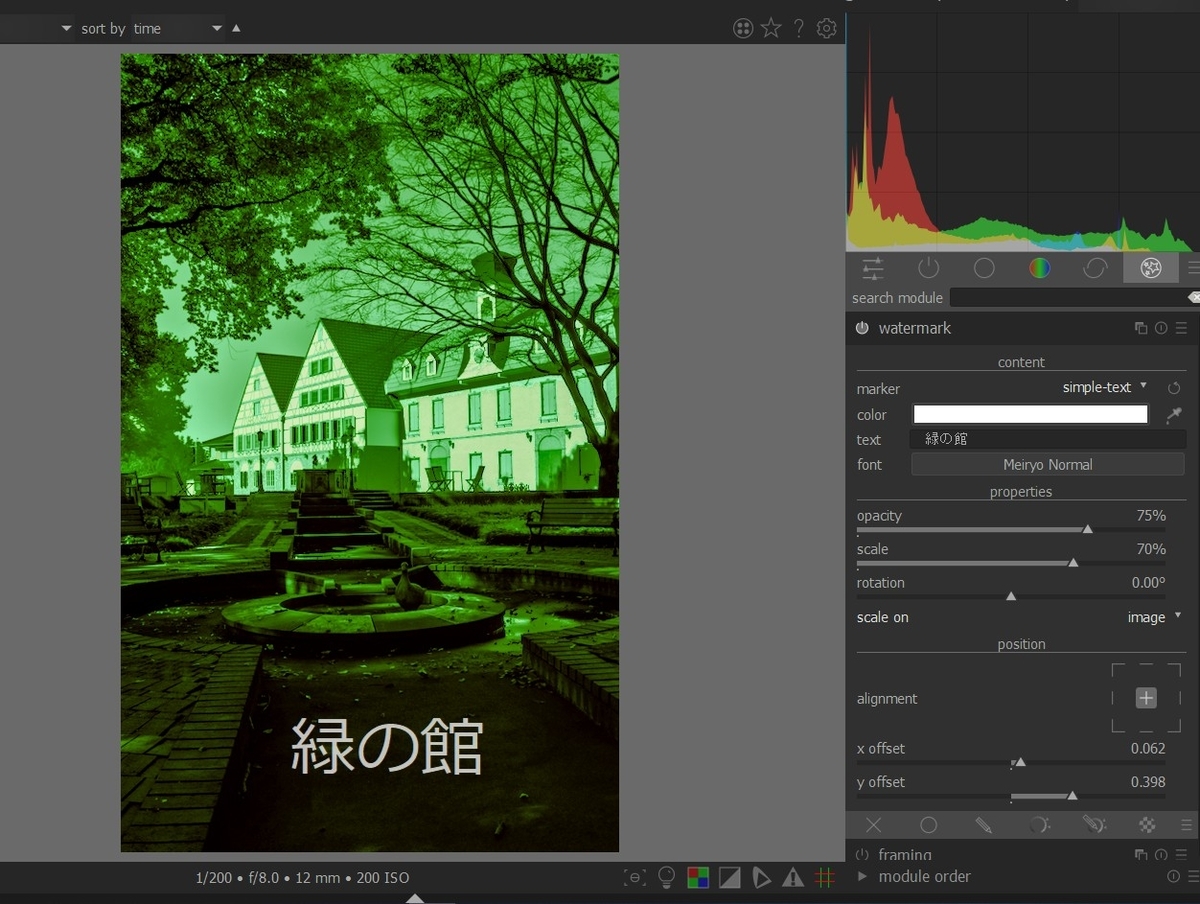Viewport: 1200px width, 904px height.
Task: Toggle color assessment lightbulb icon
Action: [666, 878]
